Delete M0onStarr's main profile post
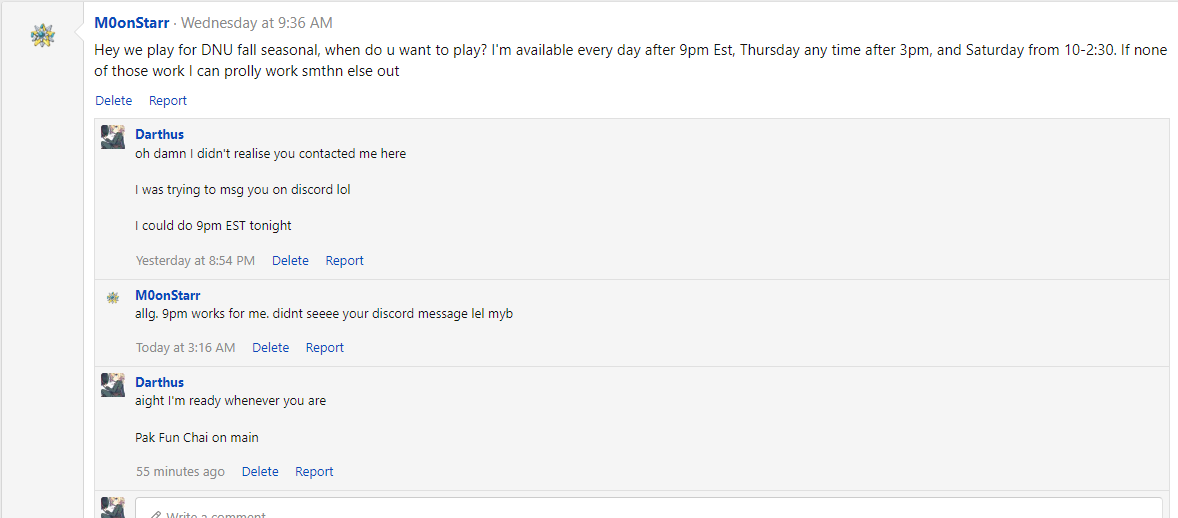The height and width of the screenshot is (518, 1178). (114, 100)
